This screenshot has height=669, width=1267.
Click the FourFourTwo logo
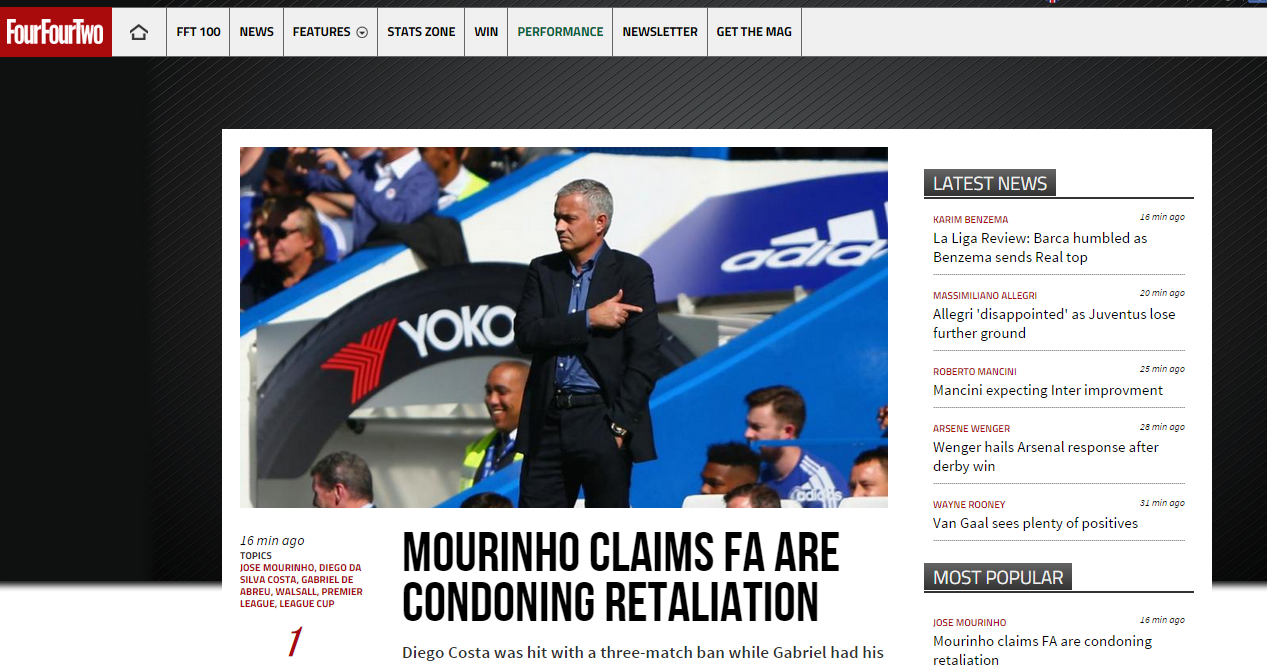pos(55,32)
